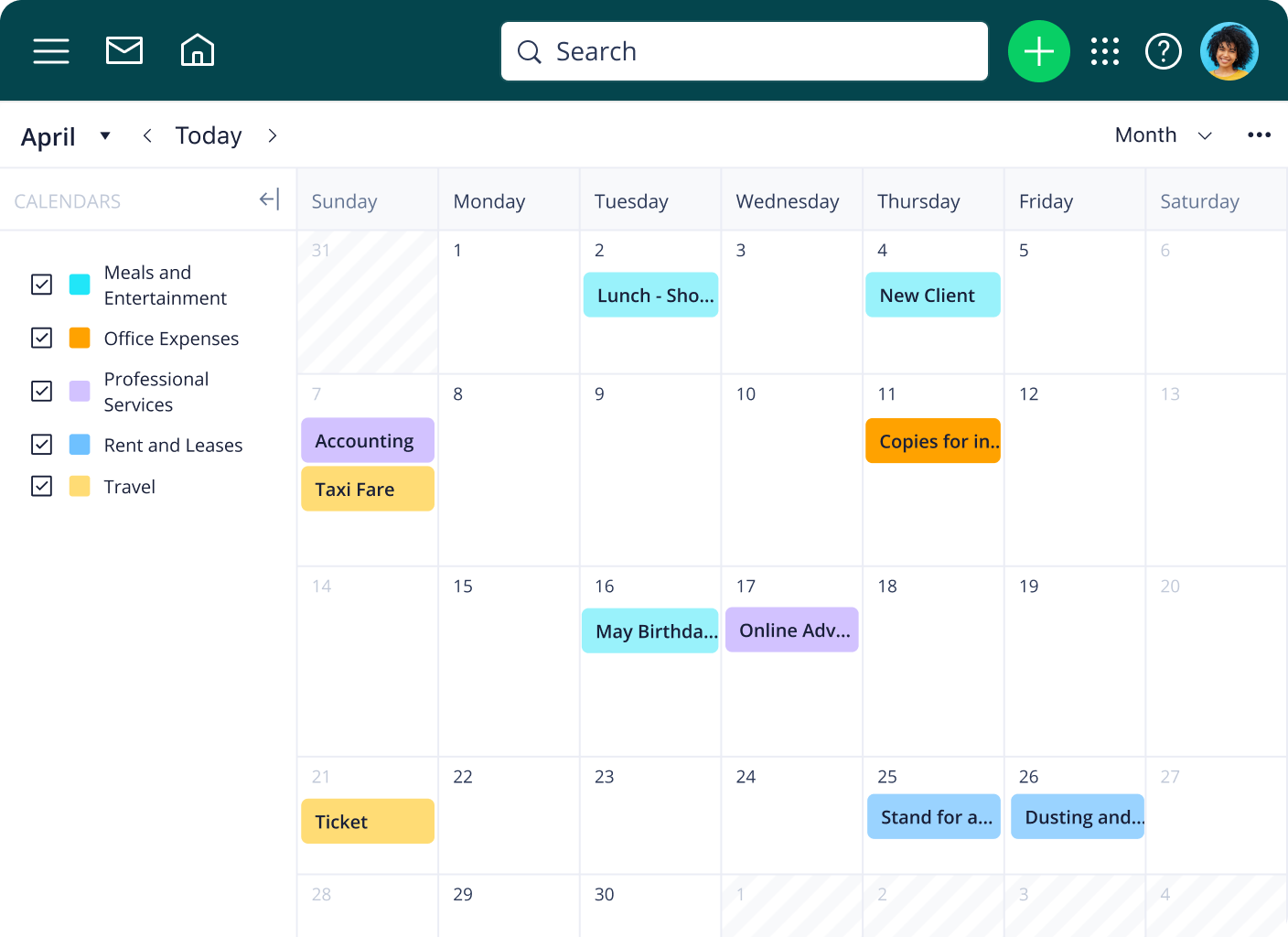The image size is (1288, 937).
Task: Go to the home icon
Action: pos(198,51)
